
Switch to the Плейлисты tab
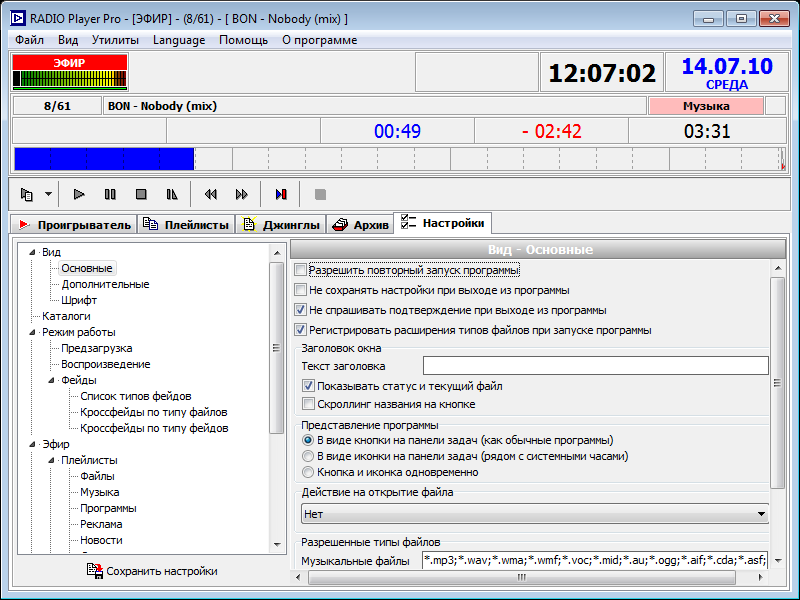click(x=186, y=224)
